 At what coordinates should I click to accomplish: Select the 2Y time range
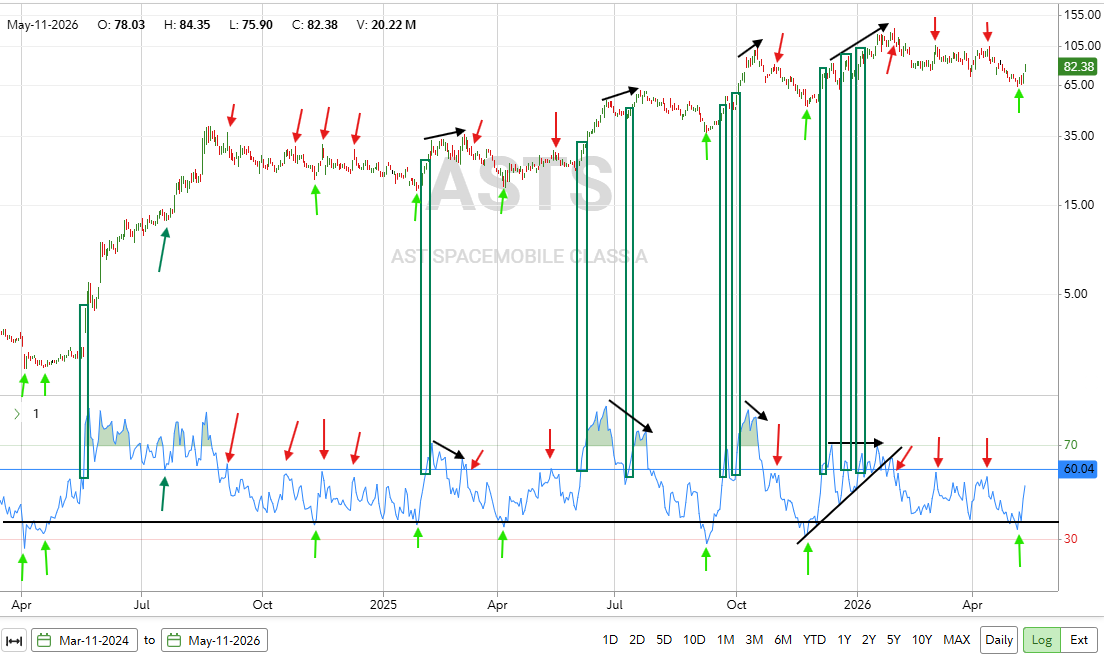[869, 640]
